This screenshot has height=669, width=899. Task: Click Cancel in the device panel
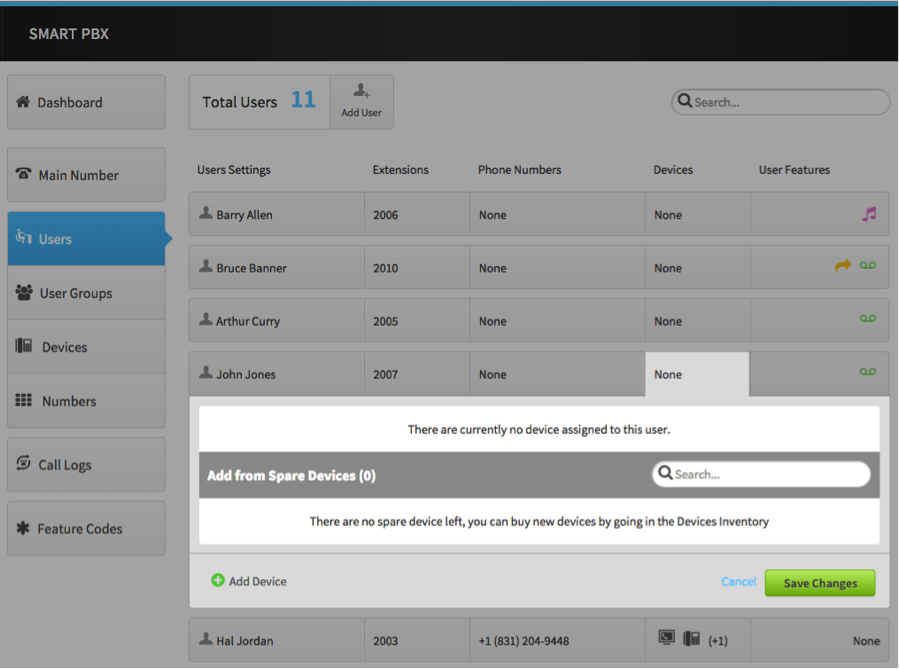pyautogui.click(x=738, y=581)
